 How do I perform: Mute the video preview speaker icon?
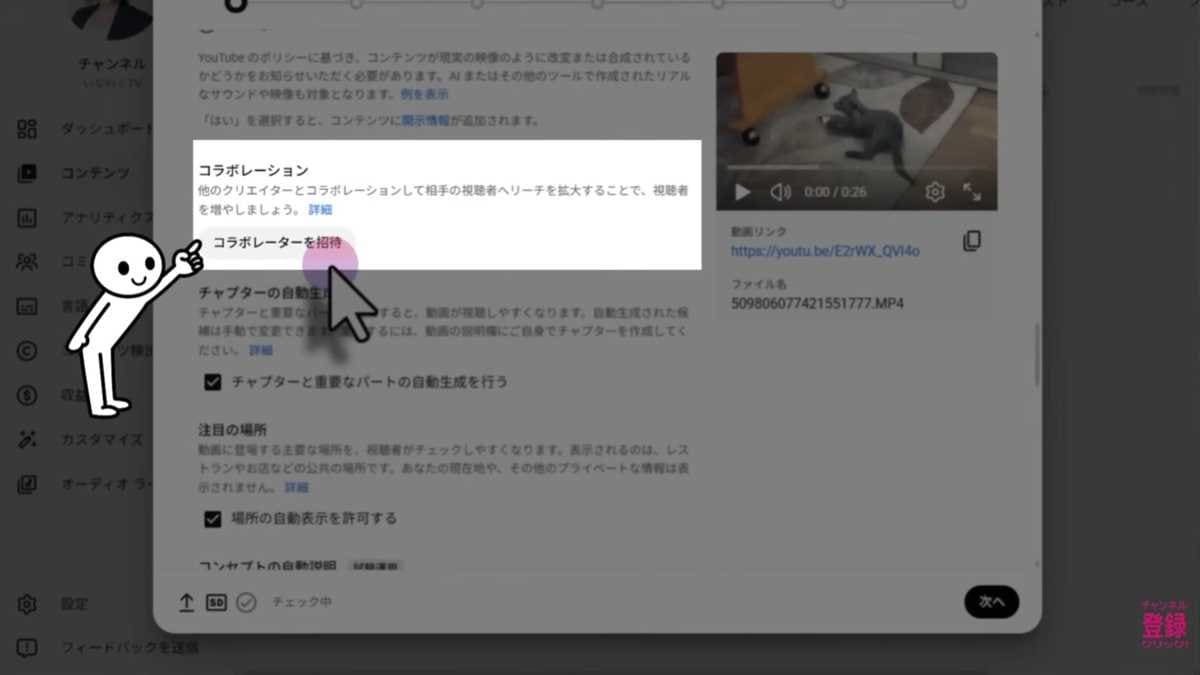pyautogui.click(x=780, y=191)
